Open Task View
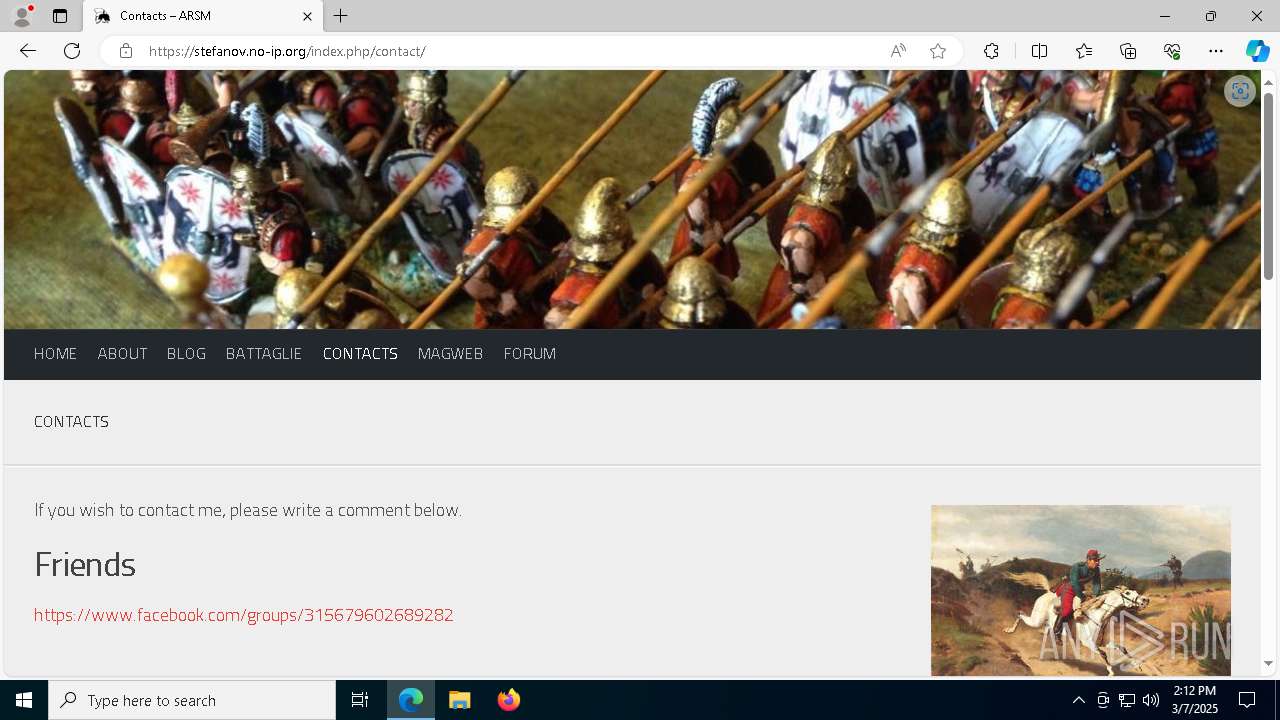 [360, 700]
